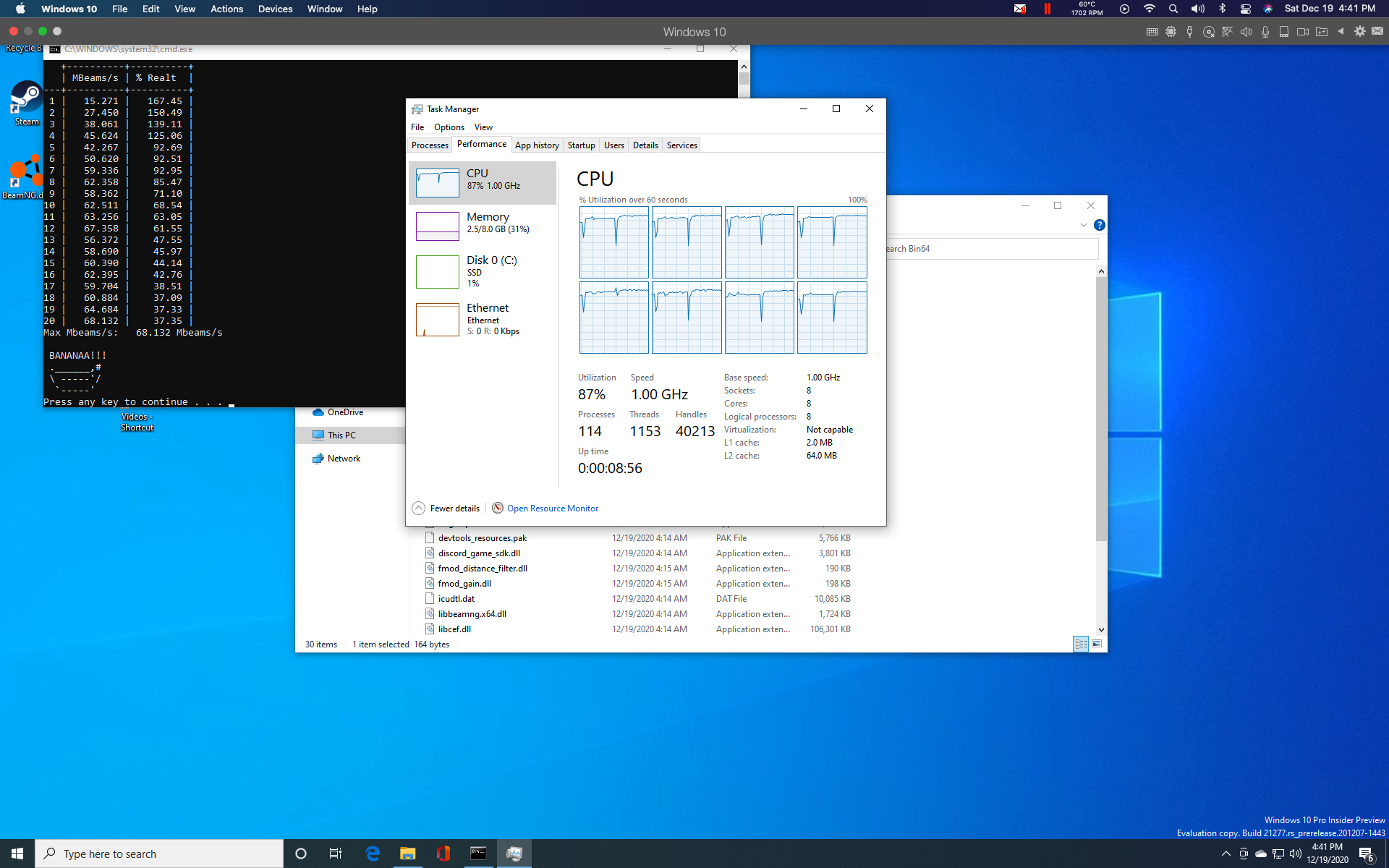The width and height of the screenshot is (1389, 868).
Task: Click the Cortana circle icon
Action: click(301, 854)
